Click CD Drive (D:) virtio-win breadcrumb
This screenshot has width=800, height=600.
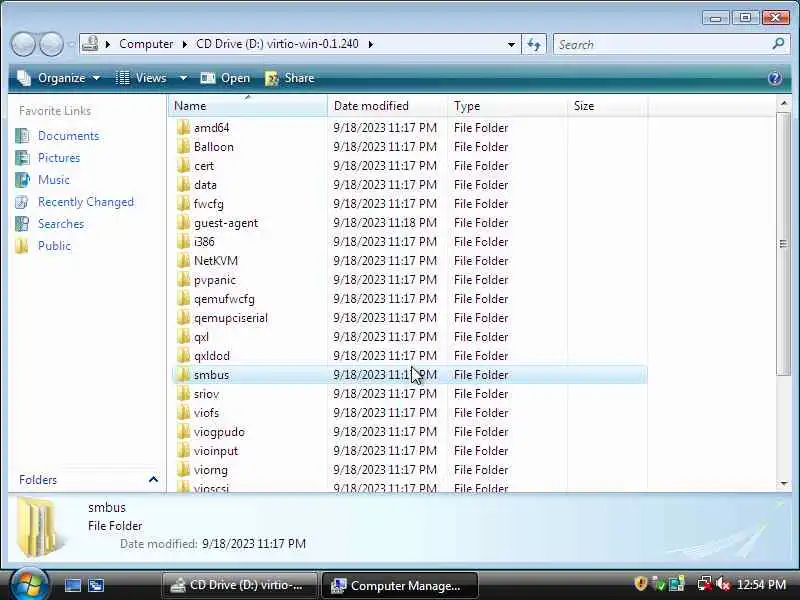click(x=277, y=44)
